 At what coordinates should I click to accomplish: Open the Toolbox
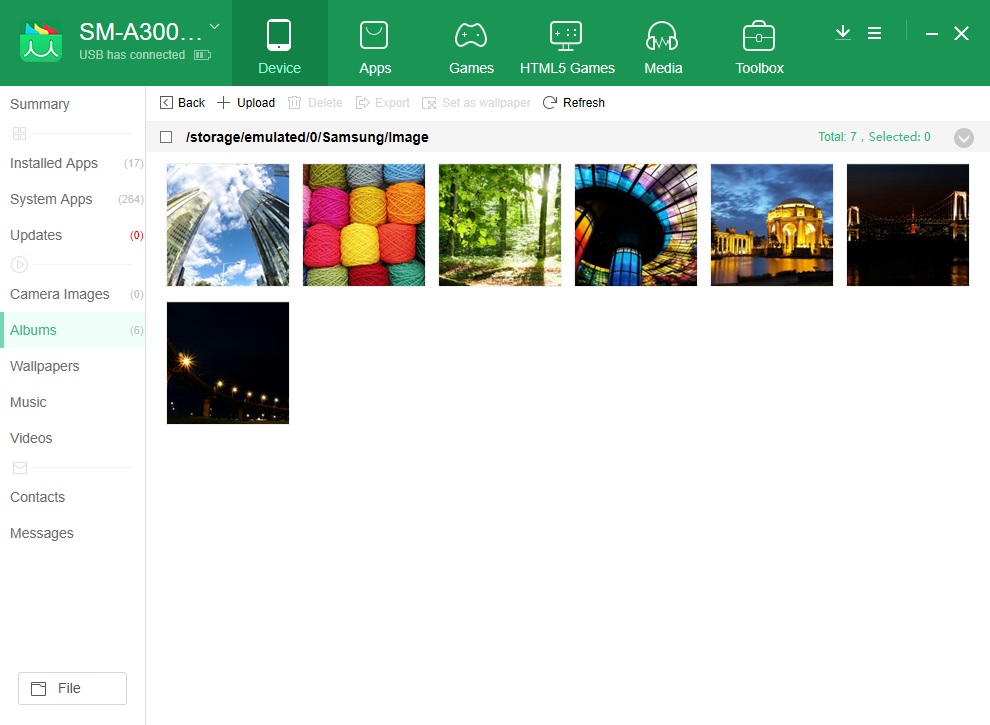coord(758,45)
